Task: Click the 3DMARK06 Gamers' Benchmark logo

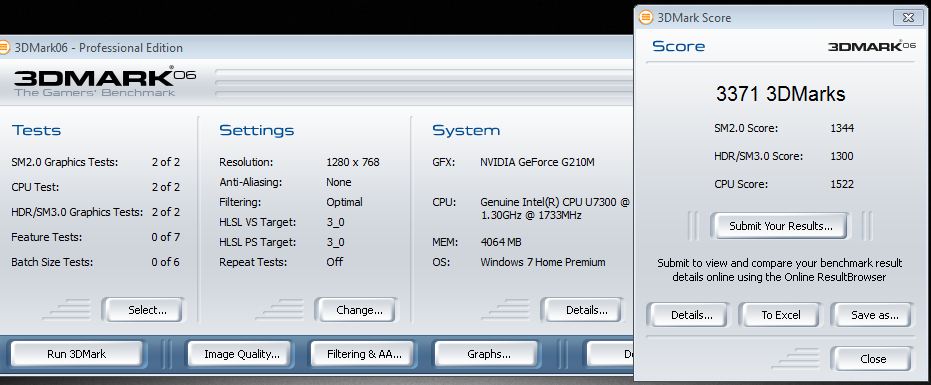Action: point(104,81)
